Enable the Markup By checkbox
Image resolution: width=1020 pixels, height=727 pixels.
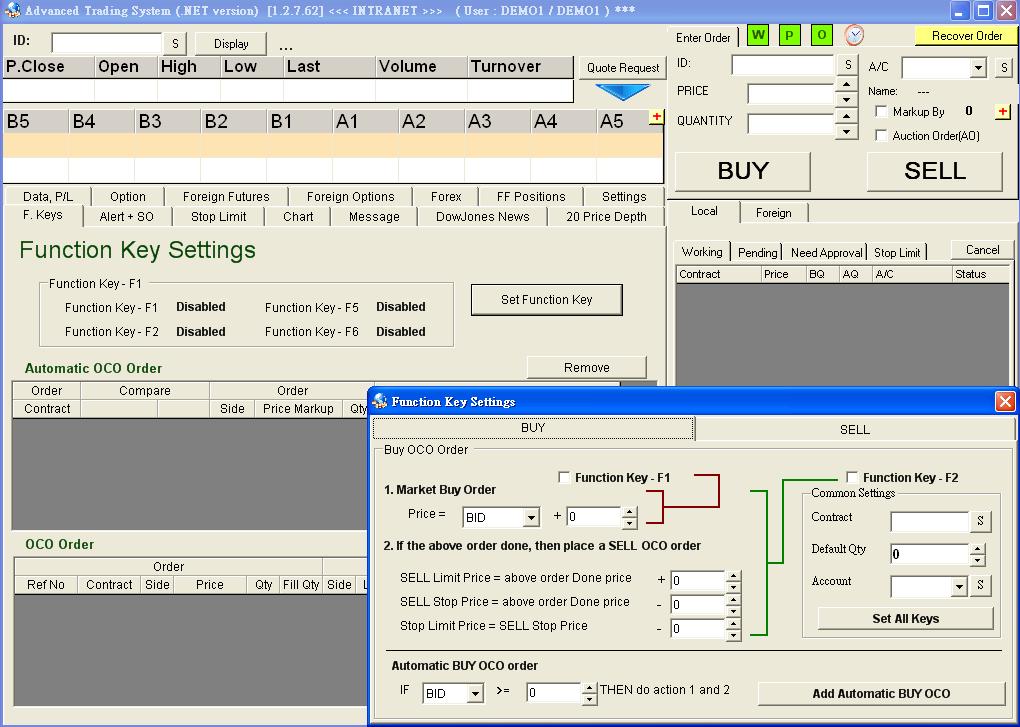pyautogui.click(x=881, y=112)
